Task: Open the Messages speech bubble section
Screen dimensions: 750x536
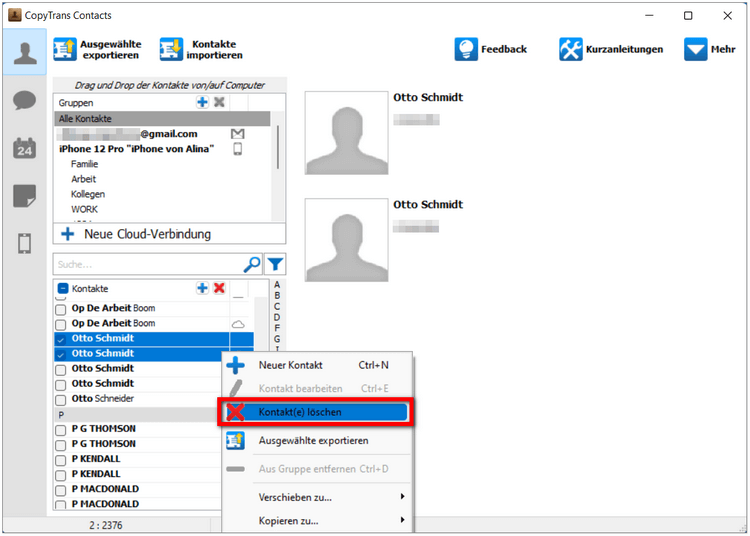Action: 24,100
